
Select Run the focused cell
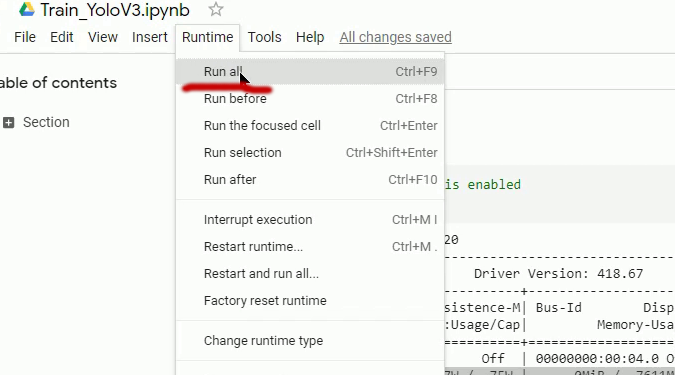[x=310, y=126]
